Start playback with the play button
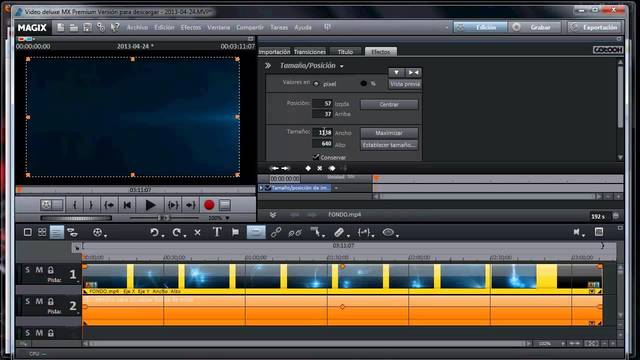 tap(150, 205)
